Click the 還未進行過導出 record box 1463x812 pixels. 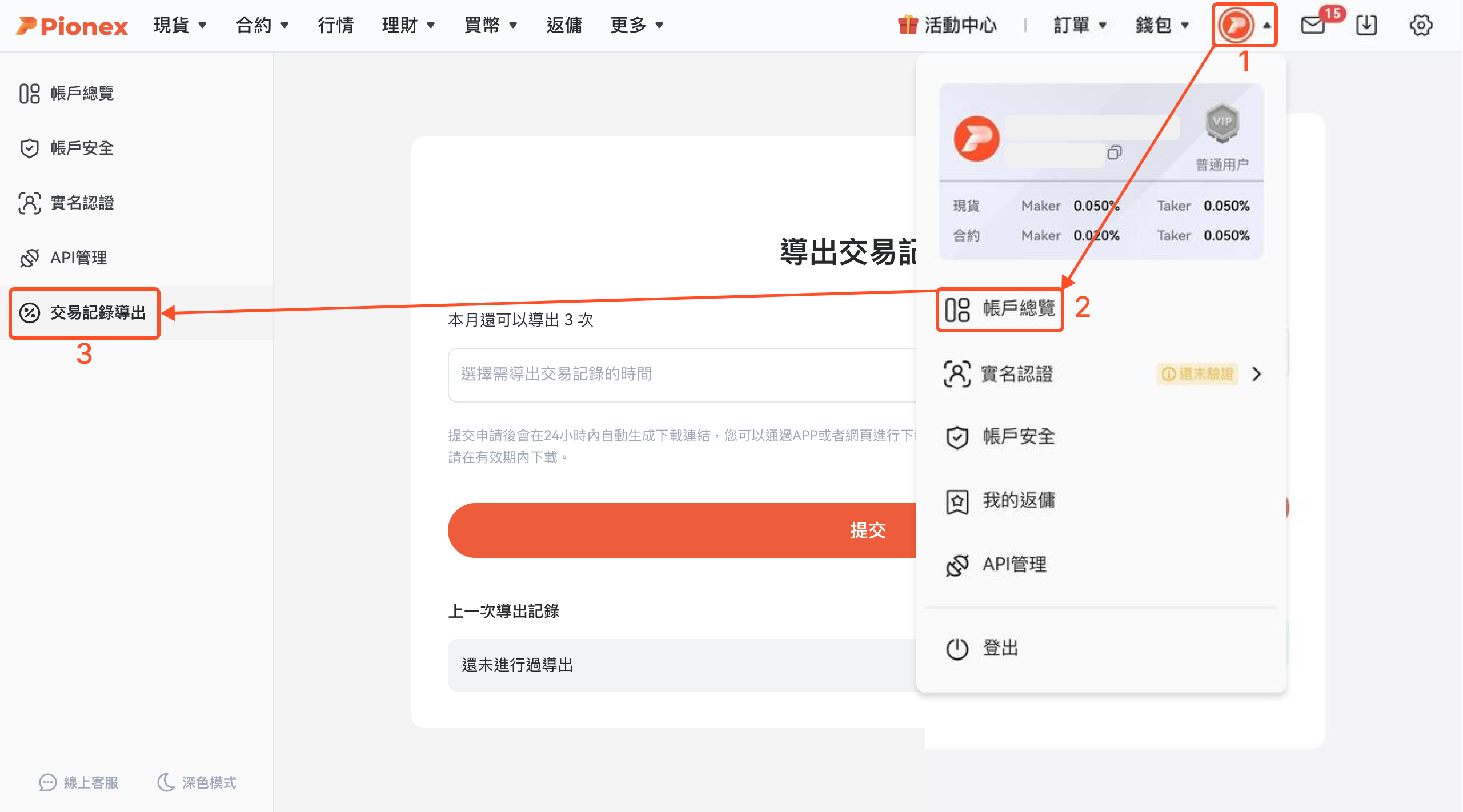click(x=682, y=665)
